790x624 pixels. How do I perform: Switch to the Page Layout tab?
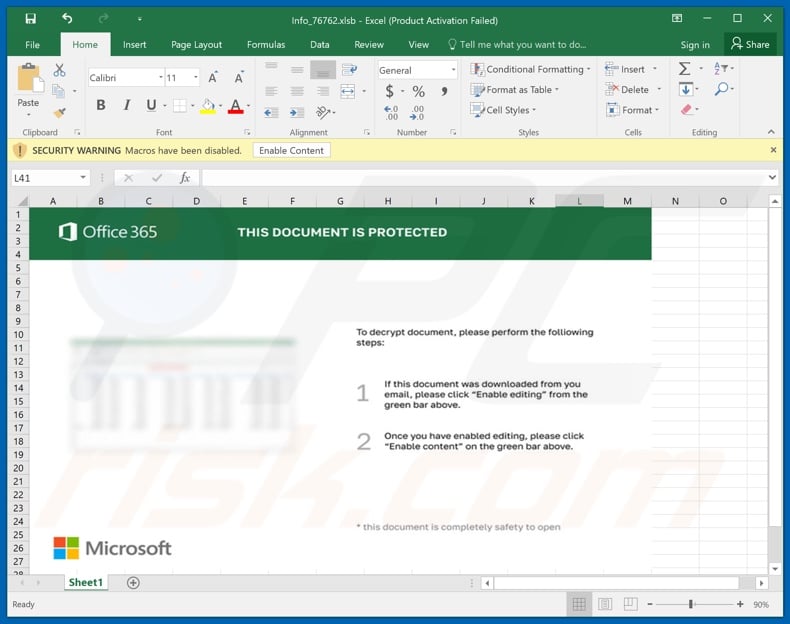pos(196,45)
